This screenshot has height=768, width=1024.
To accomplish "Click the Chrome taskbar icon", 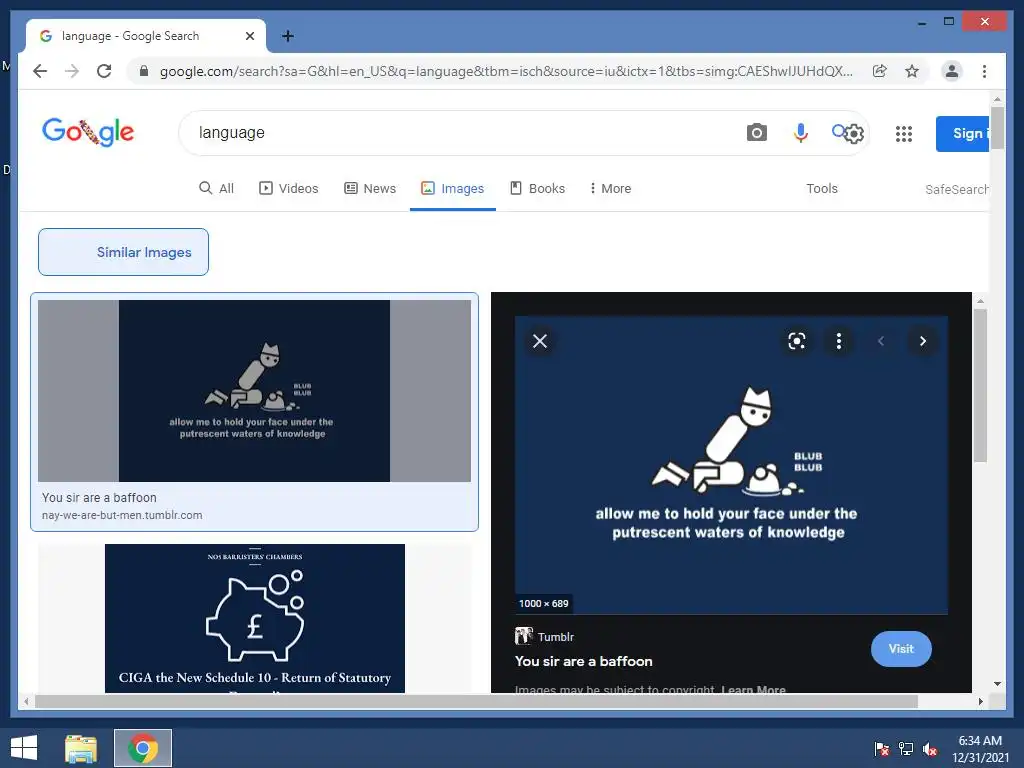I will point(143,748).
